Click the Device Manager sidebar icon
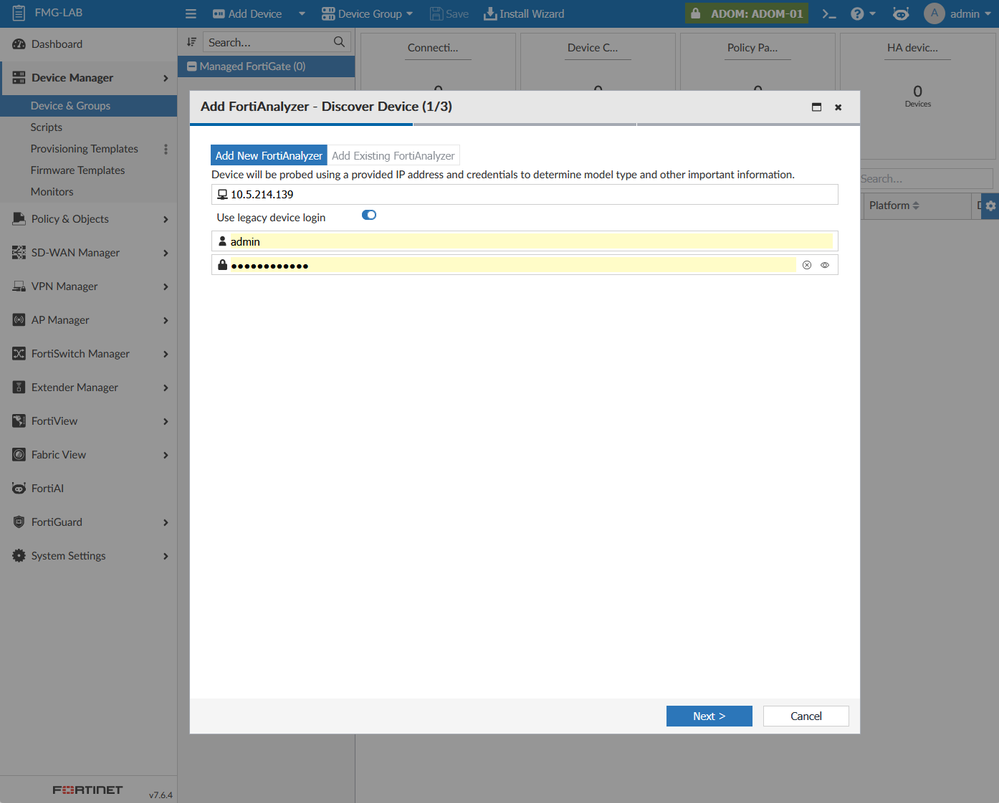The height and width of the screenshot is (803, 999). pyautogui.click(x=19, y=78)
